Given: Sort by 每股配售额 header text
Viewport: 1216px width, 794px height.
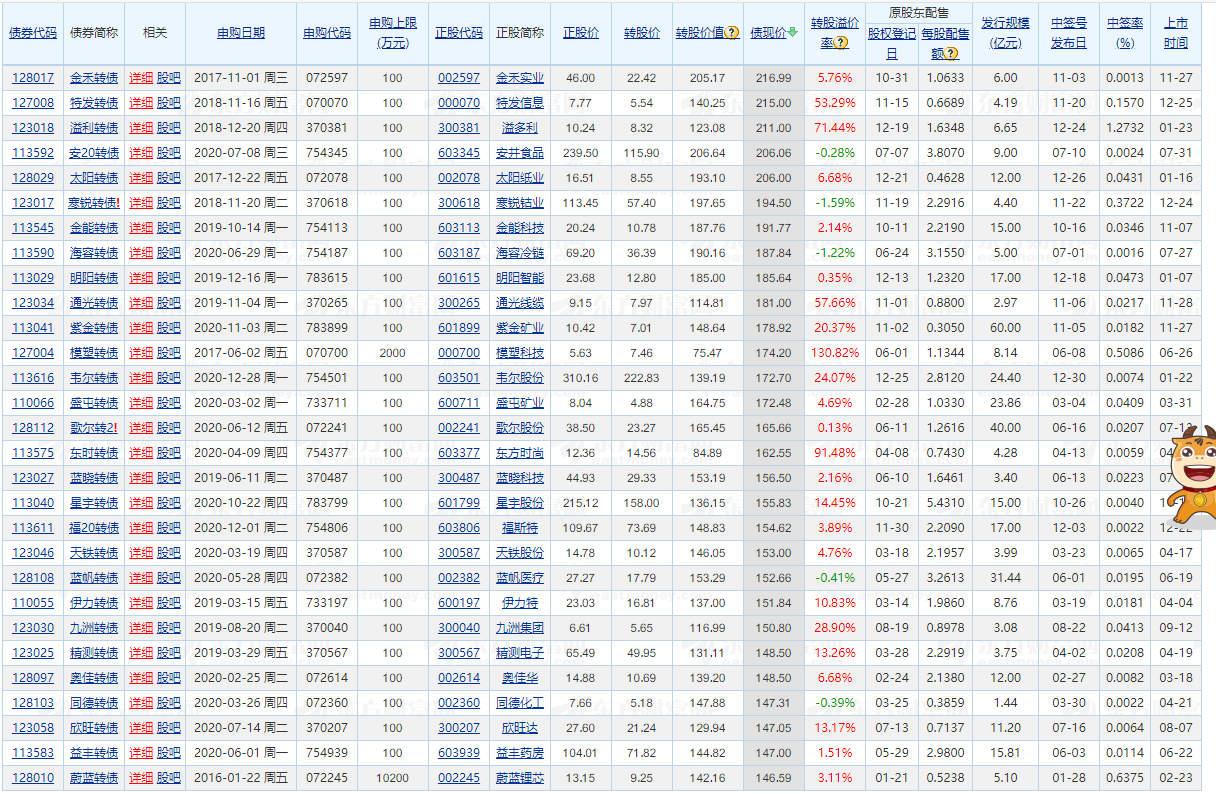Looking at the screenshot, I should tap(944, 42).
